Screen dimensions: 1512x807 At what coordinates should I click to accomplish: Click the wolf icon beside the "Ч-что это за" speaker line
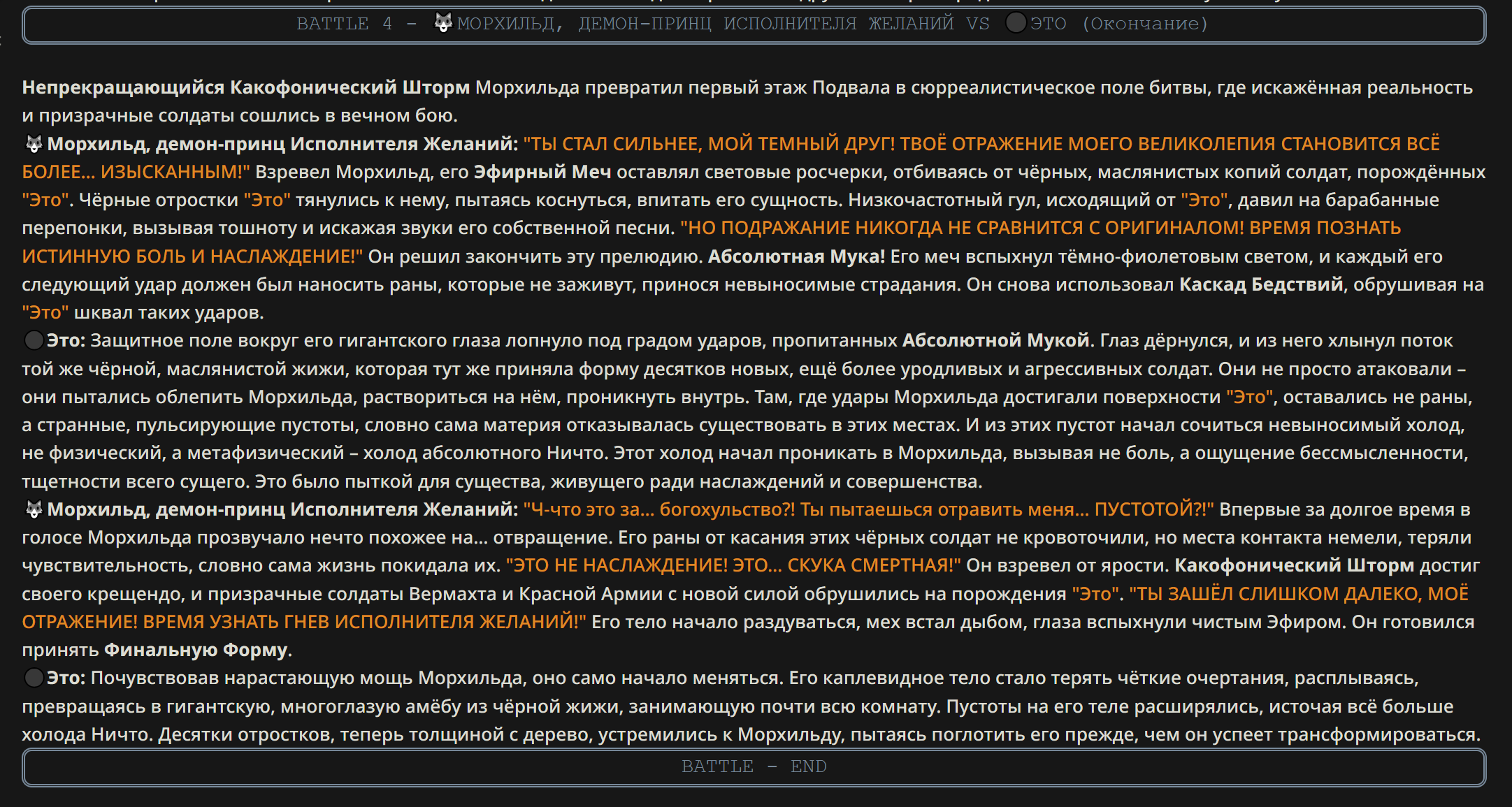click(x=34, y=509)
